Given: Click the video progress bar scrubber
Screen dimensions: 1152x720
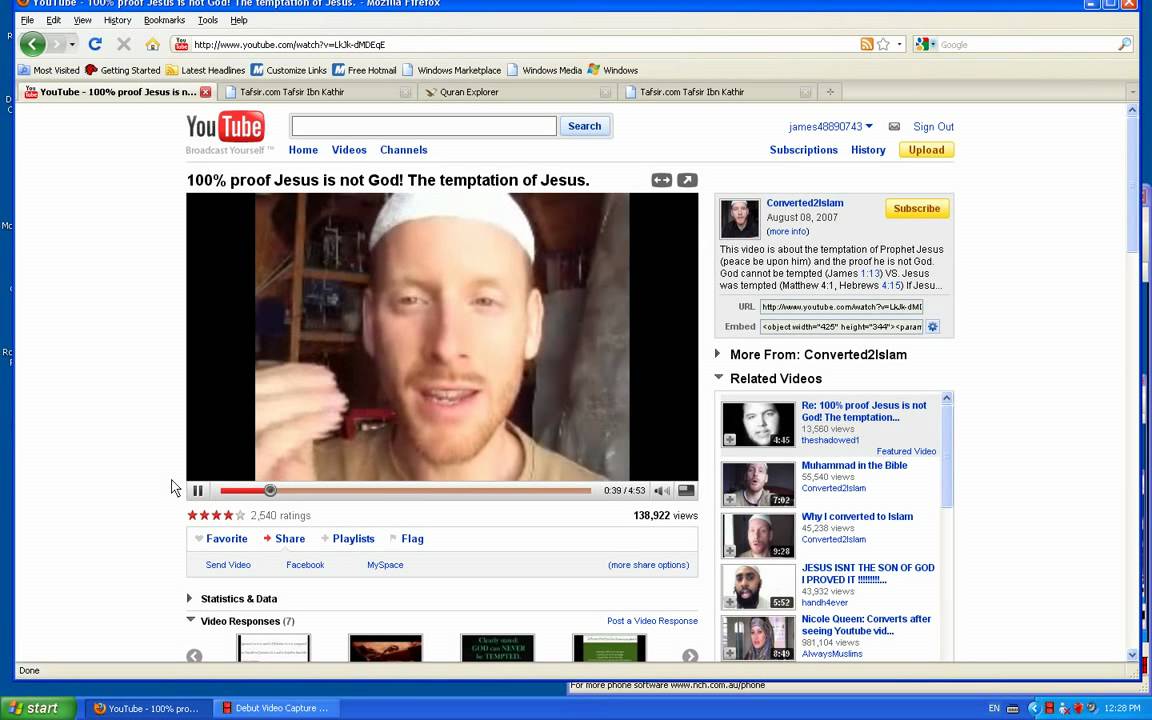Looking at the screenshot, I should (270, 491).
